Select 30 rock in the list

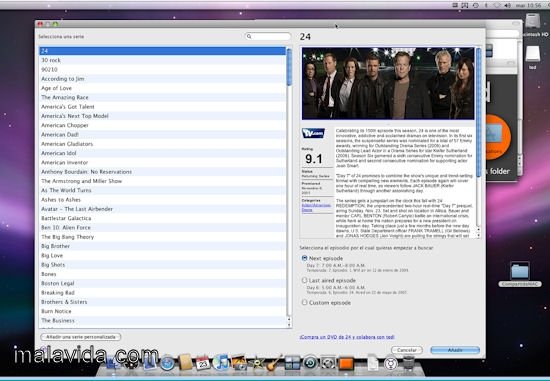162,60
